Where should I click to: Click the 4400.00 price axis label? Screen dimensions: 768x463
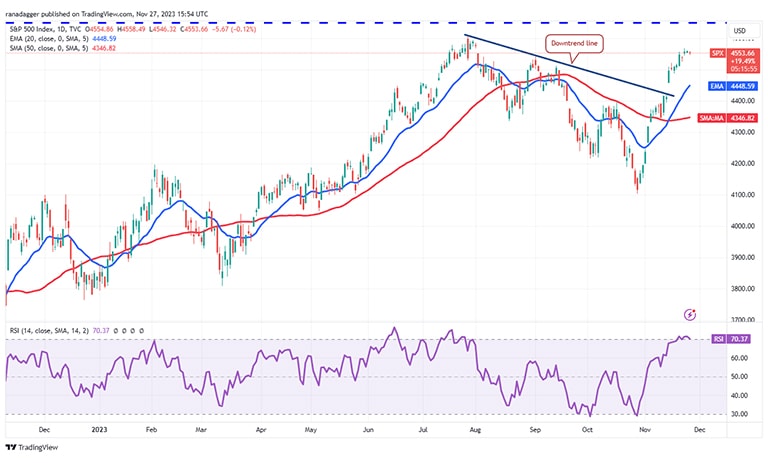(743, 101)
